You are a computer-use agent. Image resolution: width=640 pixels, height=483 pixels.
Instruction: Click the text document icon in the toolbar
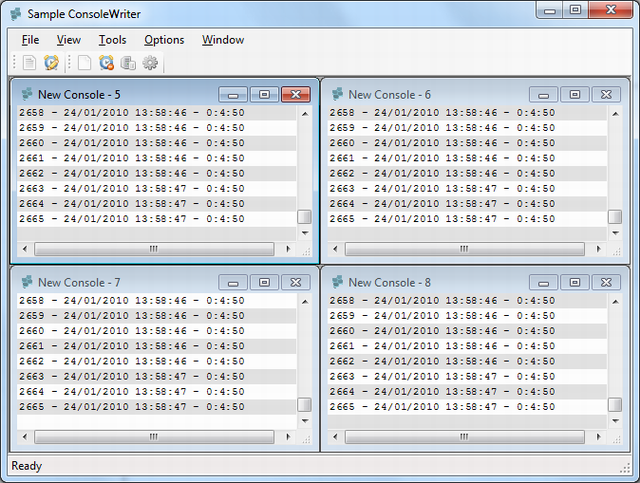[x=29, y=63]
